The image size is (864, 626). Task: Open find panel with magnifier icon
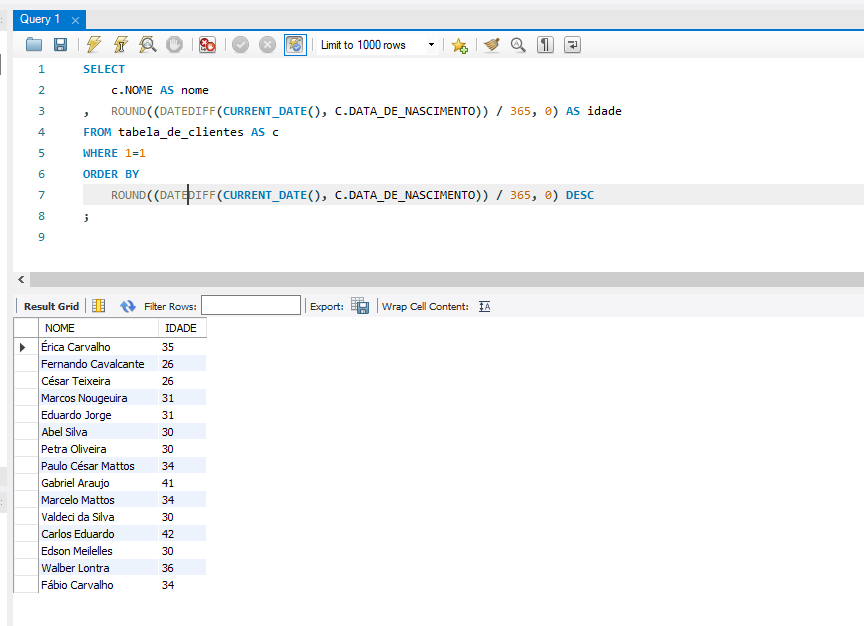pos(518,45)
